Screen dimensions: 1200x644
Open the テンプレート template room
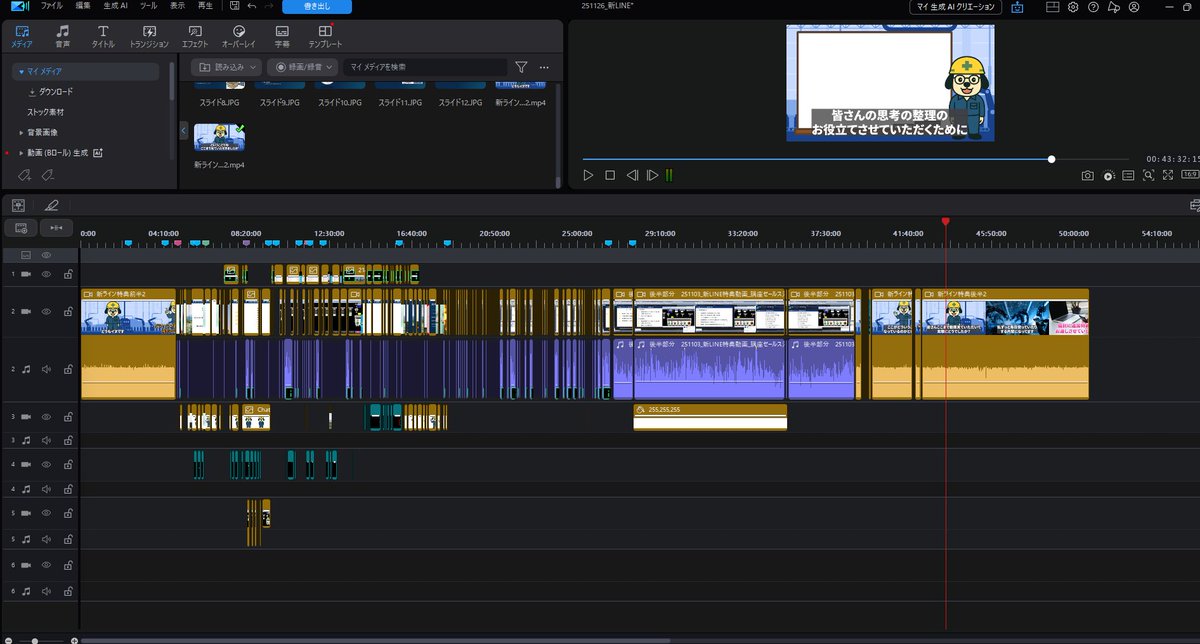click(x=325, y=36)
